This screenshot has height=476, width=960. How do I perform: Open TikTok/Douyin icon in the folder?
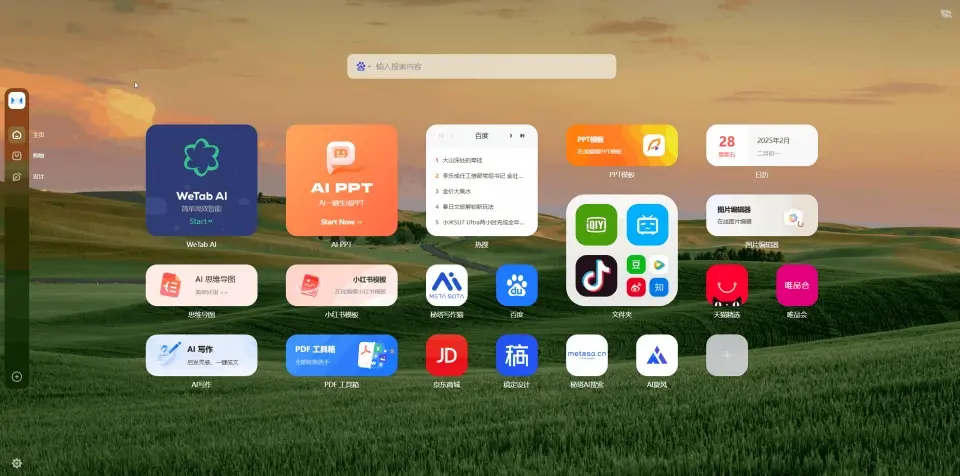point(596,276)
